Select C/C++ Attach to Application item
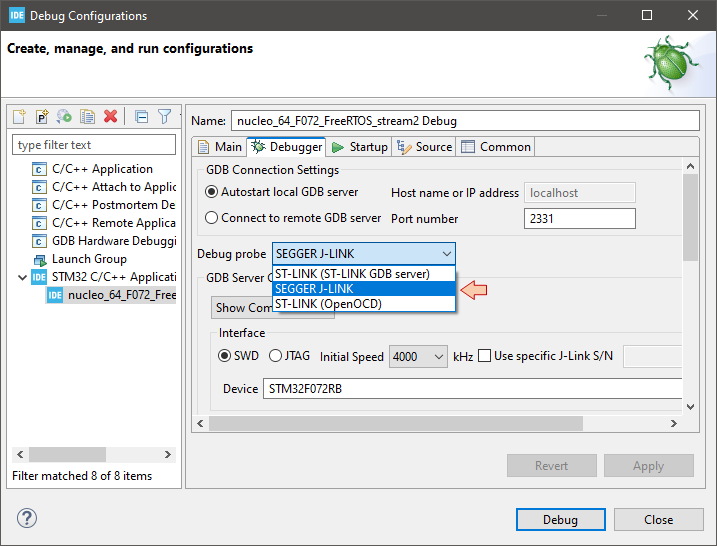This screenshot has width=717, height=546. click(104, 187)
